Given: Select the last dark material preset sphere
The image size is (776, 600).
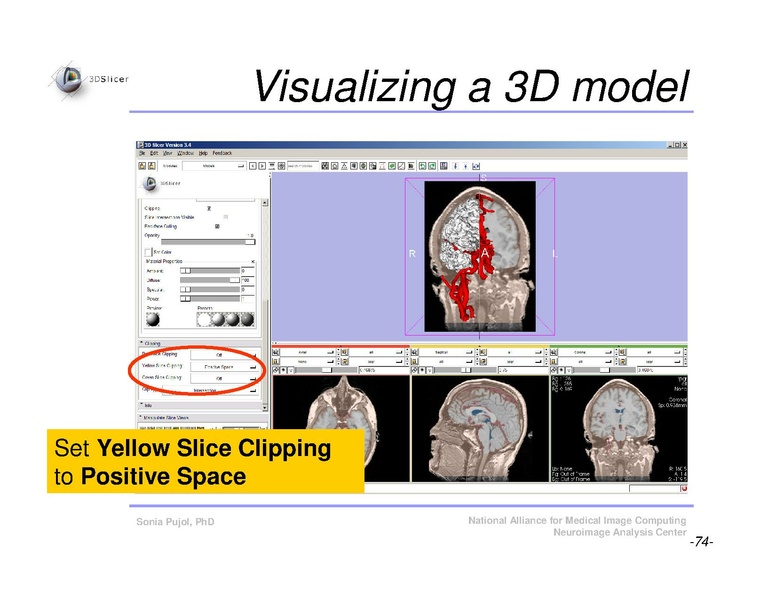Looking at the screenshot, I should (x=247, y=319).
